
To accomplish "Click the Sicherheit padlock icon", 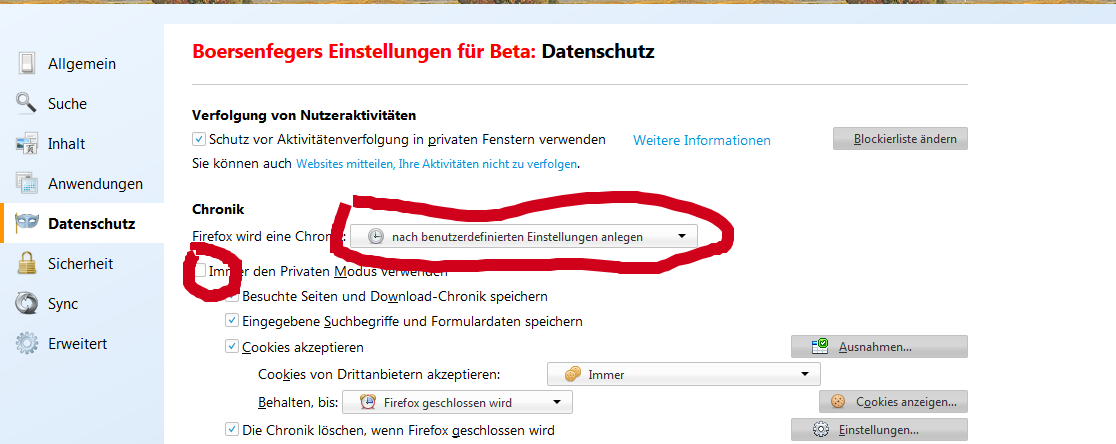I will (26, 263).
